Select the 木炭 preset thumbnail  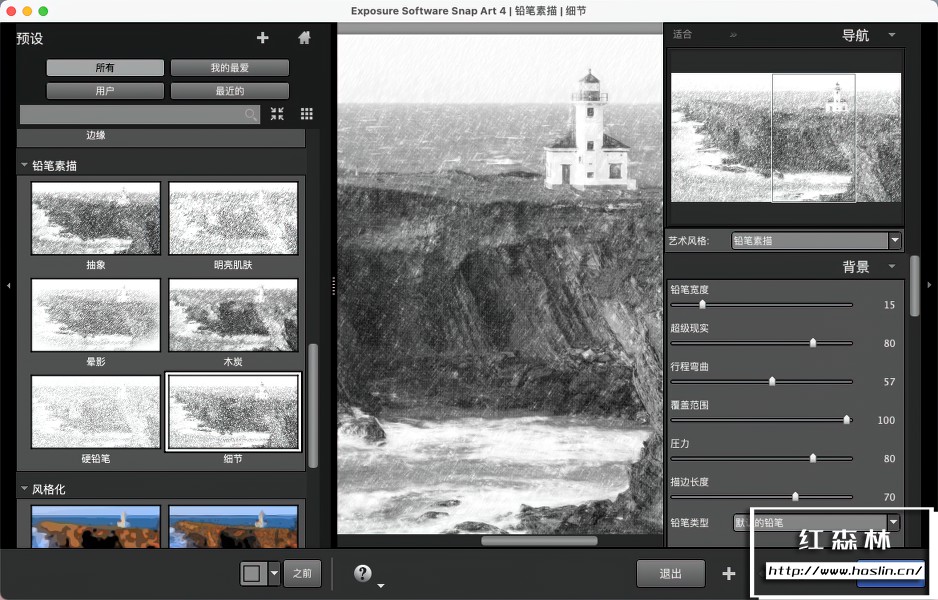coord(233,315)
